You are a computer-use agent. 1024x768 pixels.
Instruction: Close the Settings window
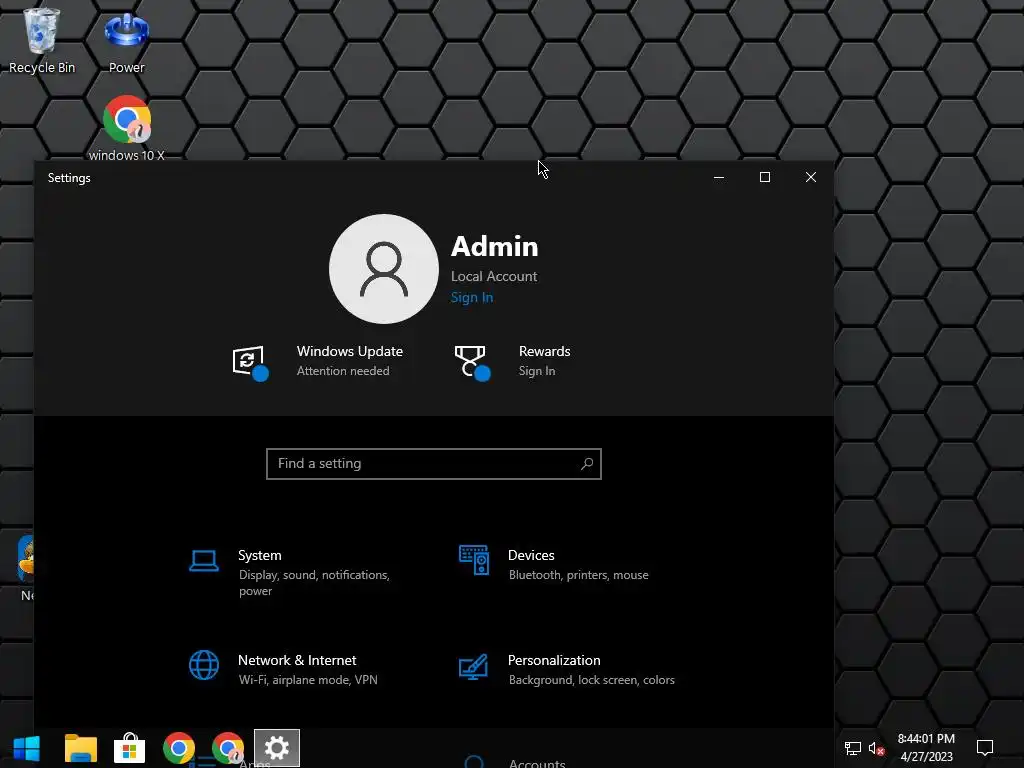coord(810,177)
